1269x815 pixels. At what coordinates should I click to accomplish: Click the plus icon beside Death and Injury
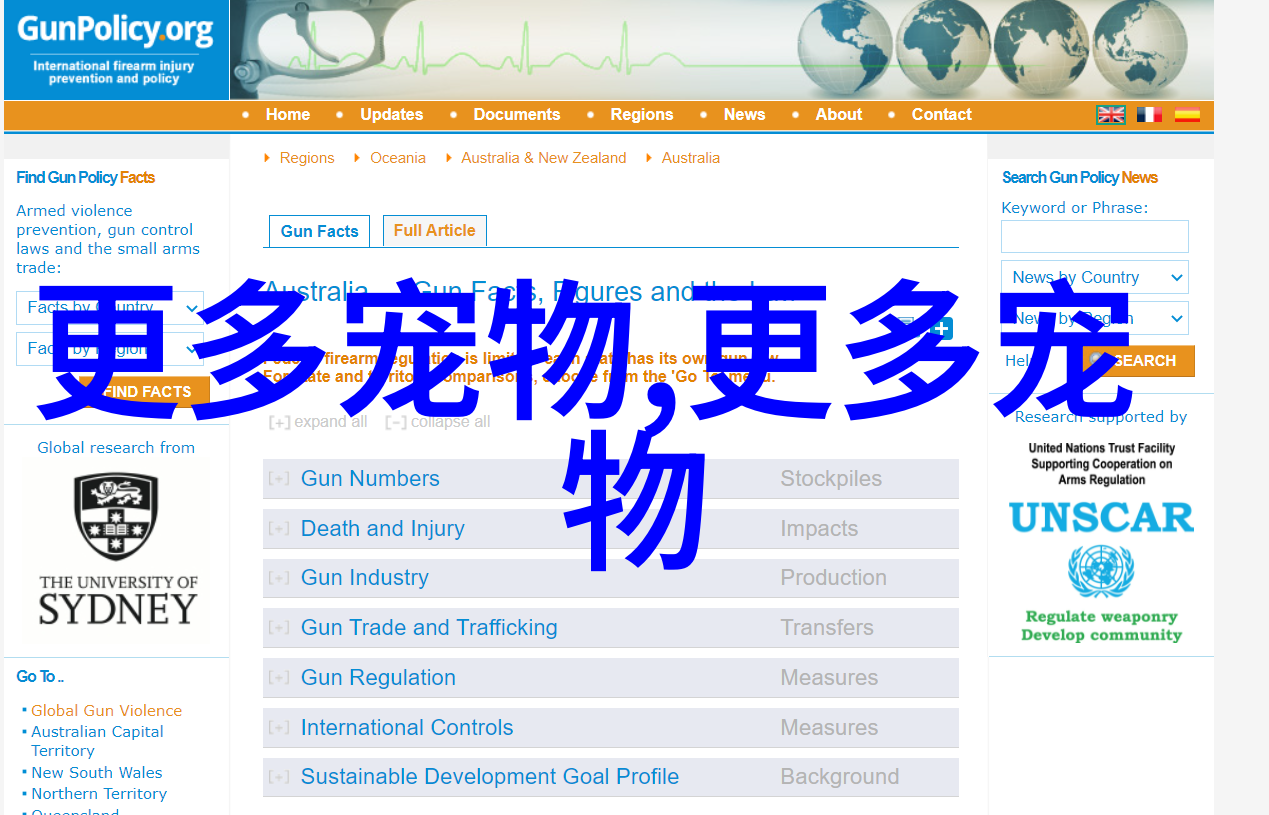279,529
